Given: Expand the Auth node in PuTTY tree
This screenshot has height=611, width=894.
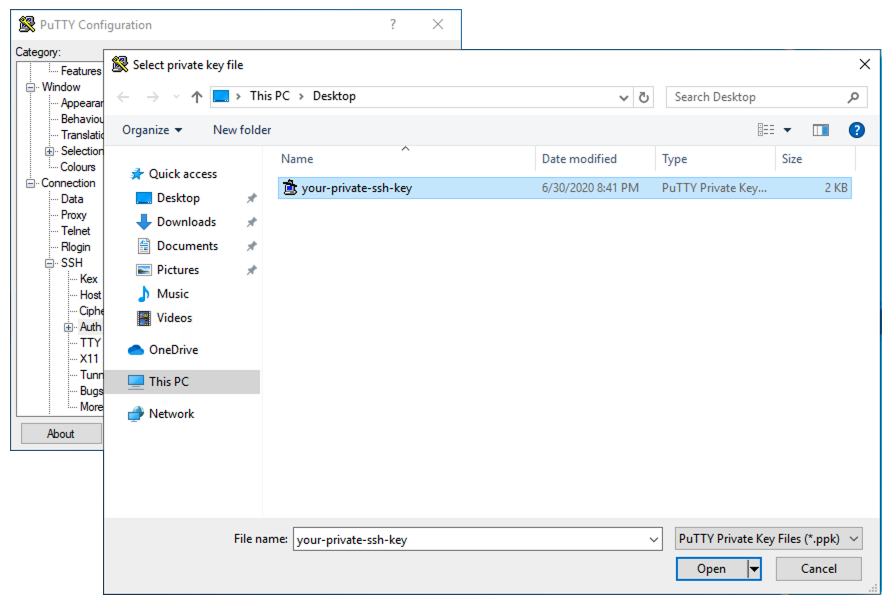Looking at the screenshot, I should (68, 327).
